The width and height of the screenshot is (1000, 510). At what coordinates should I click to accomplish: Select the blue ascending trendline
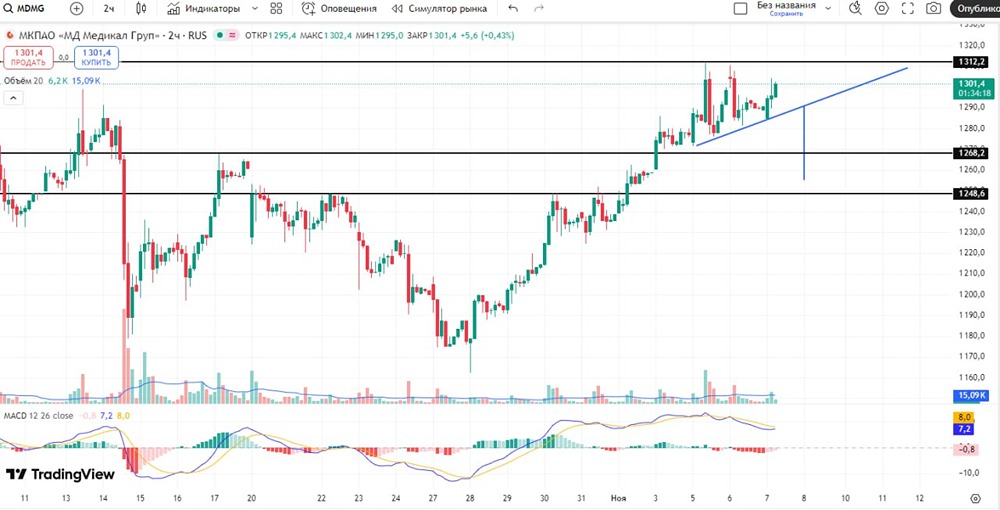802,106
